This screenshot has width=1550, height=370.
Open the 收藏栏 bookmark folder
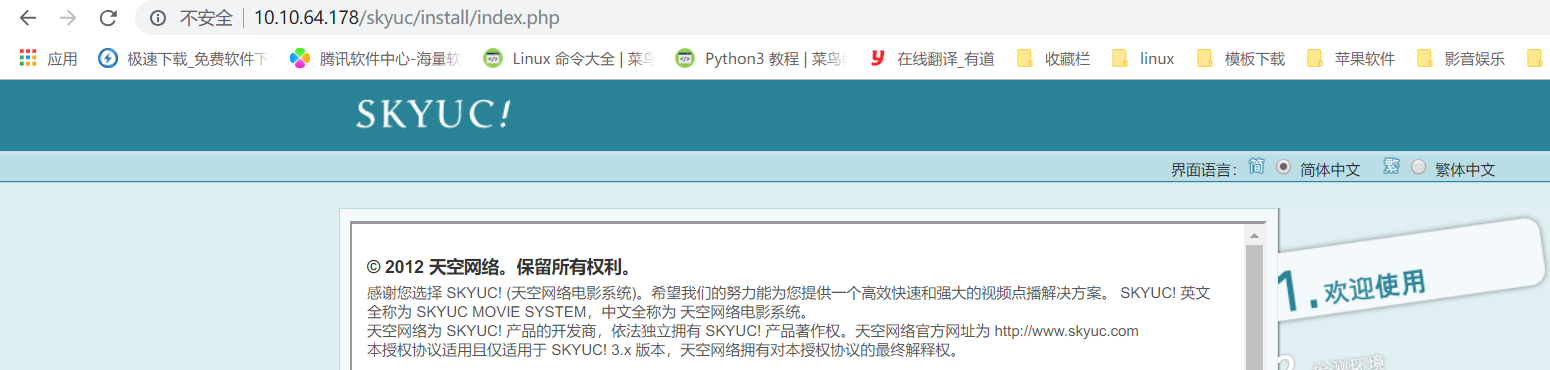(1053, 59)
